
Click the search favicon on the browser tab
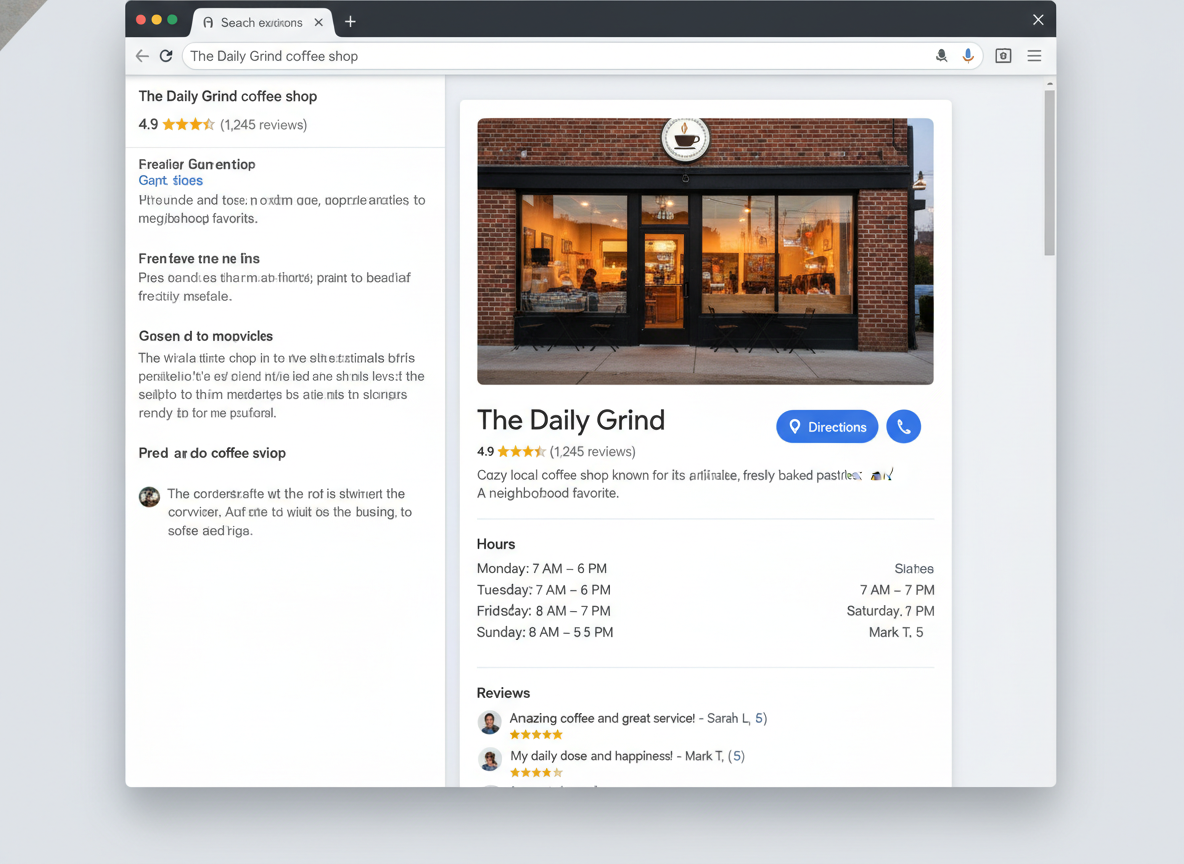(x=206, y=22)
